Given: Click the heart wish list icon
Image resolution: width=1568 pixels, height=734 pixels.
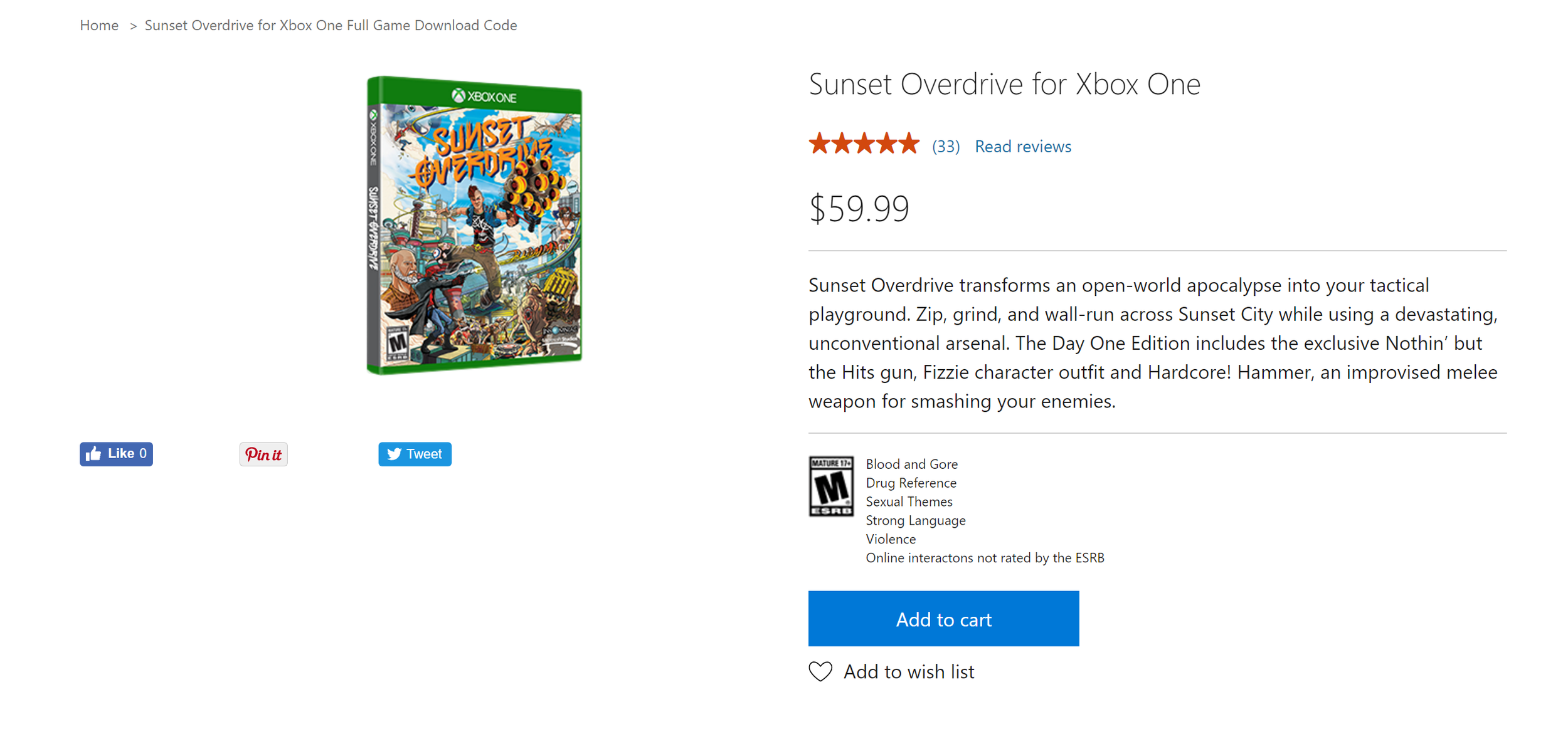Looking at the screenshot, I should click(820, 671).
